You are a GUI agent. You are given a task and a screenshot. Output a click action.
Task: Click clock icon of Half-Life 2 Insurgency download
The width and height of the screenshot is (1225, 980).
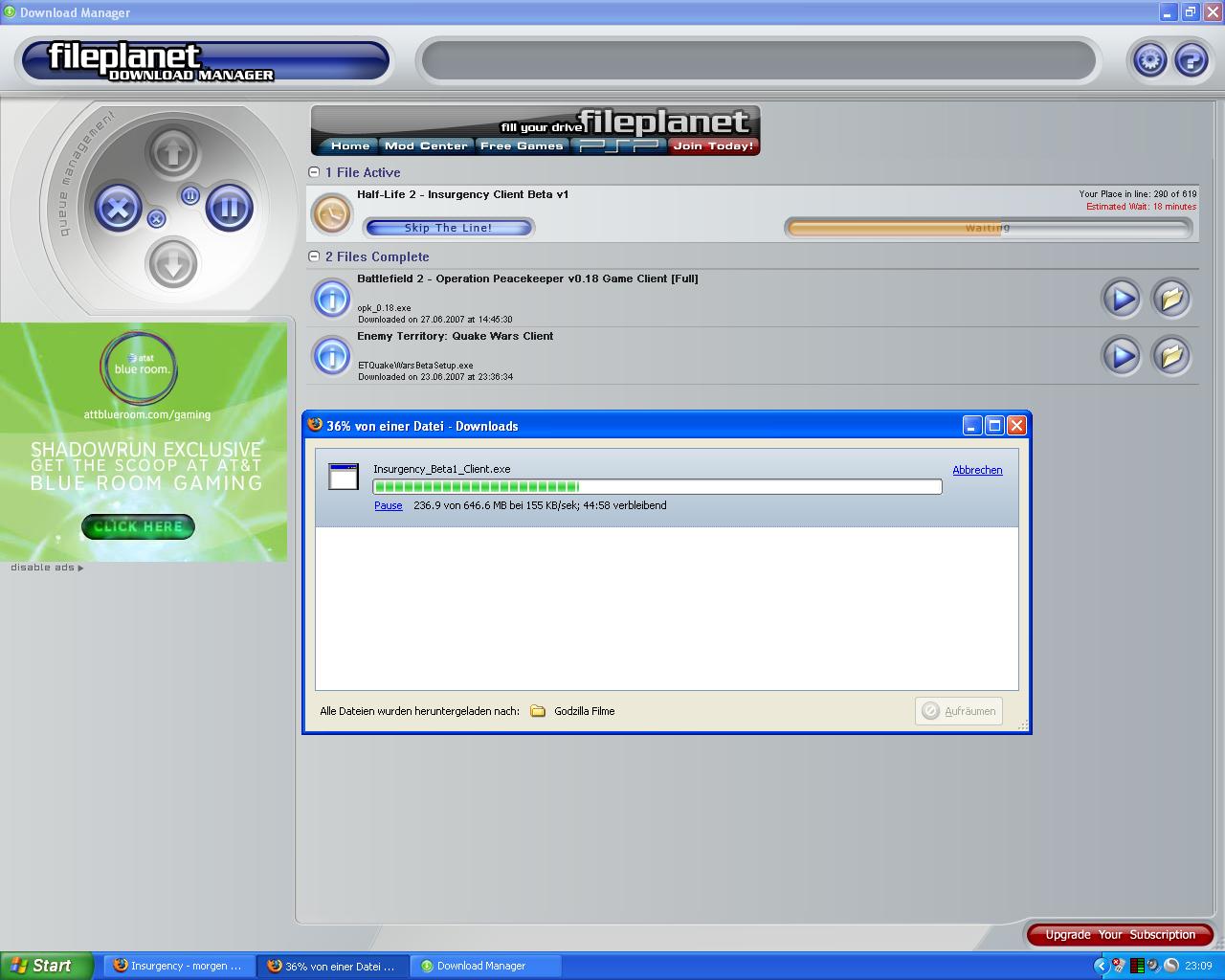click(332, 214)
